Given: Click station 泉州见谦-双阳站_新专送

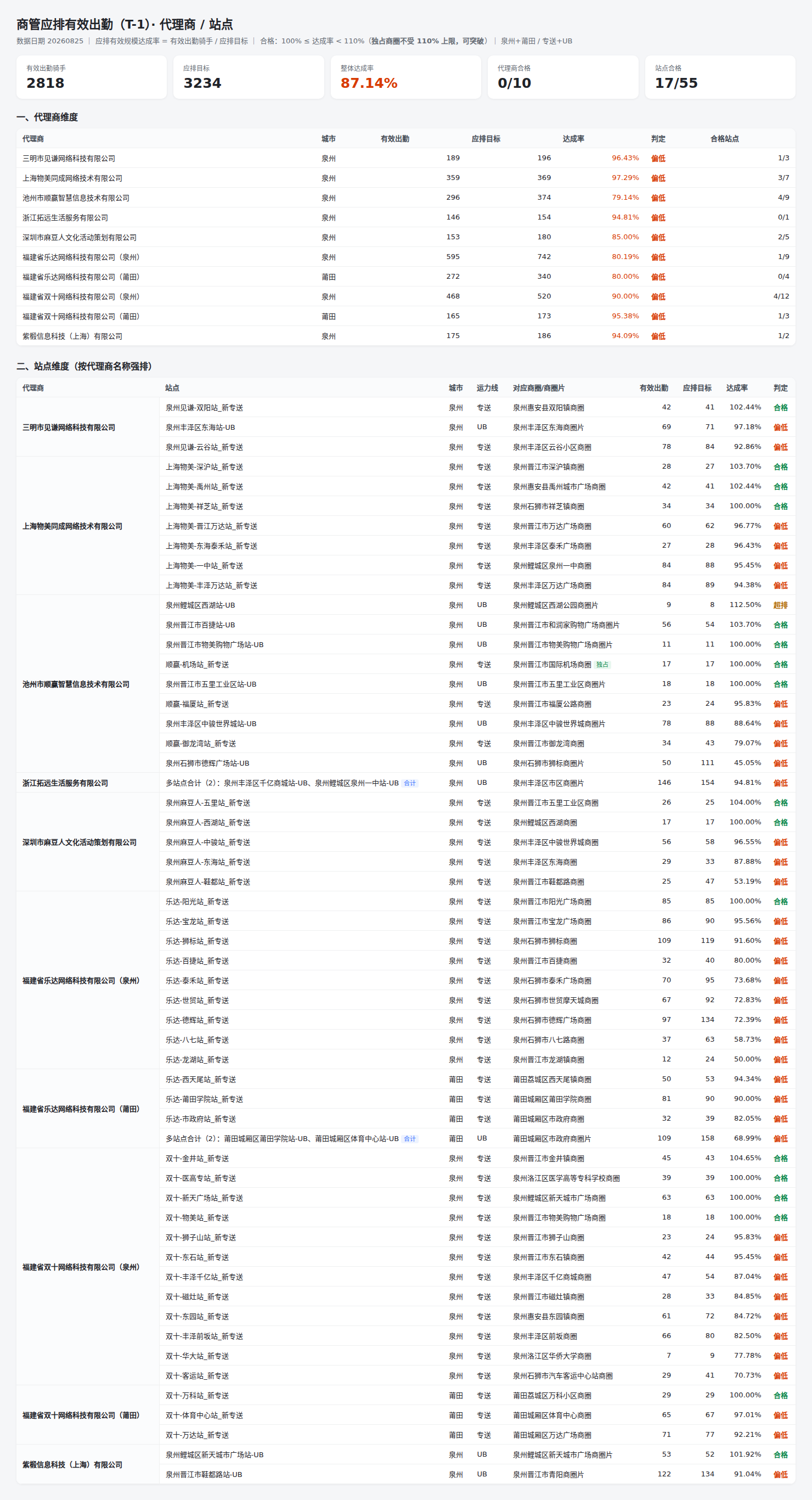Looking at the screenshot, I should 204,408.
